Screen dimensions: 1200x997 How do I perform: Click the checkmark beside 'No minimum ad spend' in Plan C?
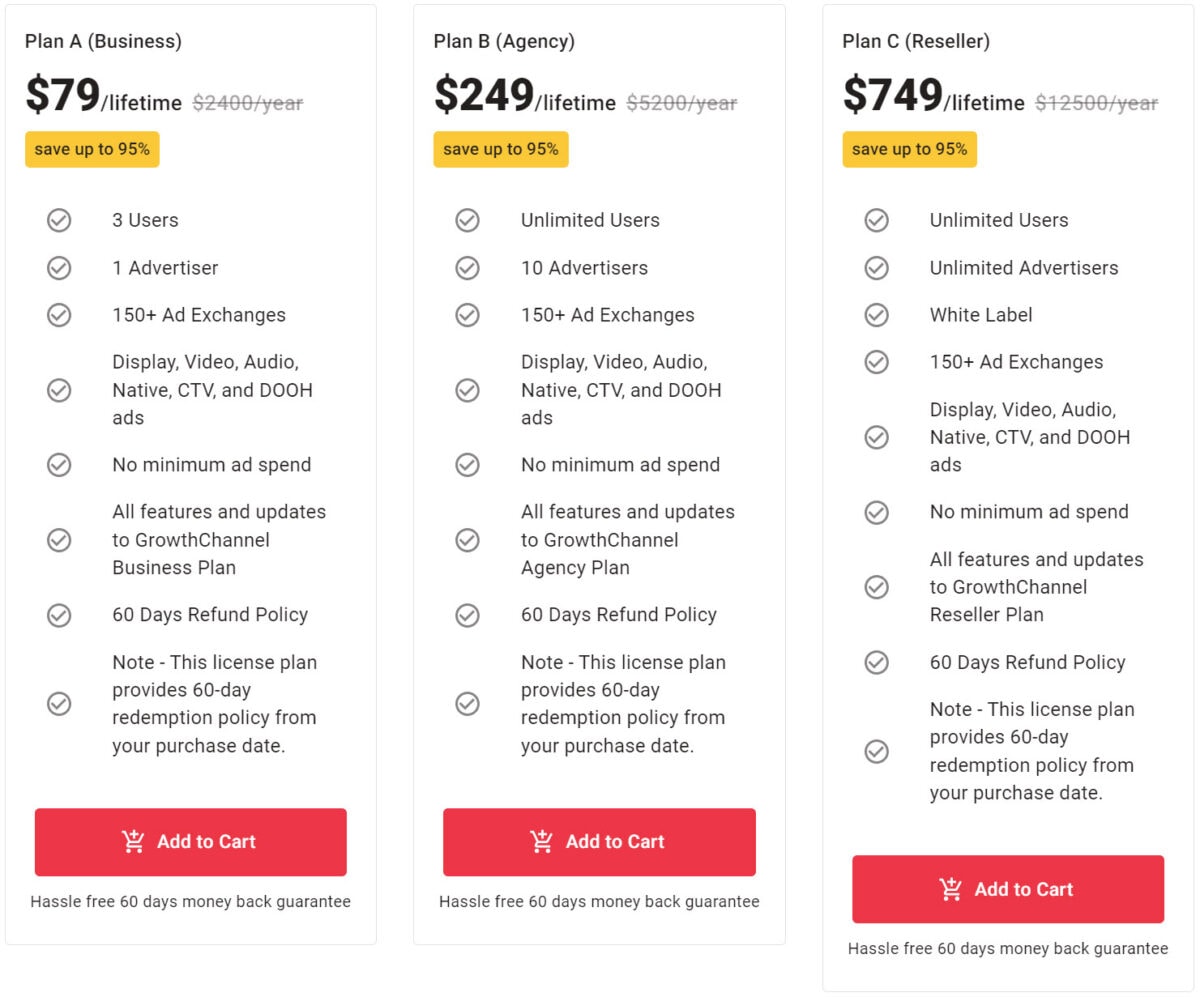[x=876, y=512]
